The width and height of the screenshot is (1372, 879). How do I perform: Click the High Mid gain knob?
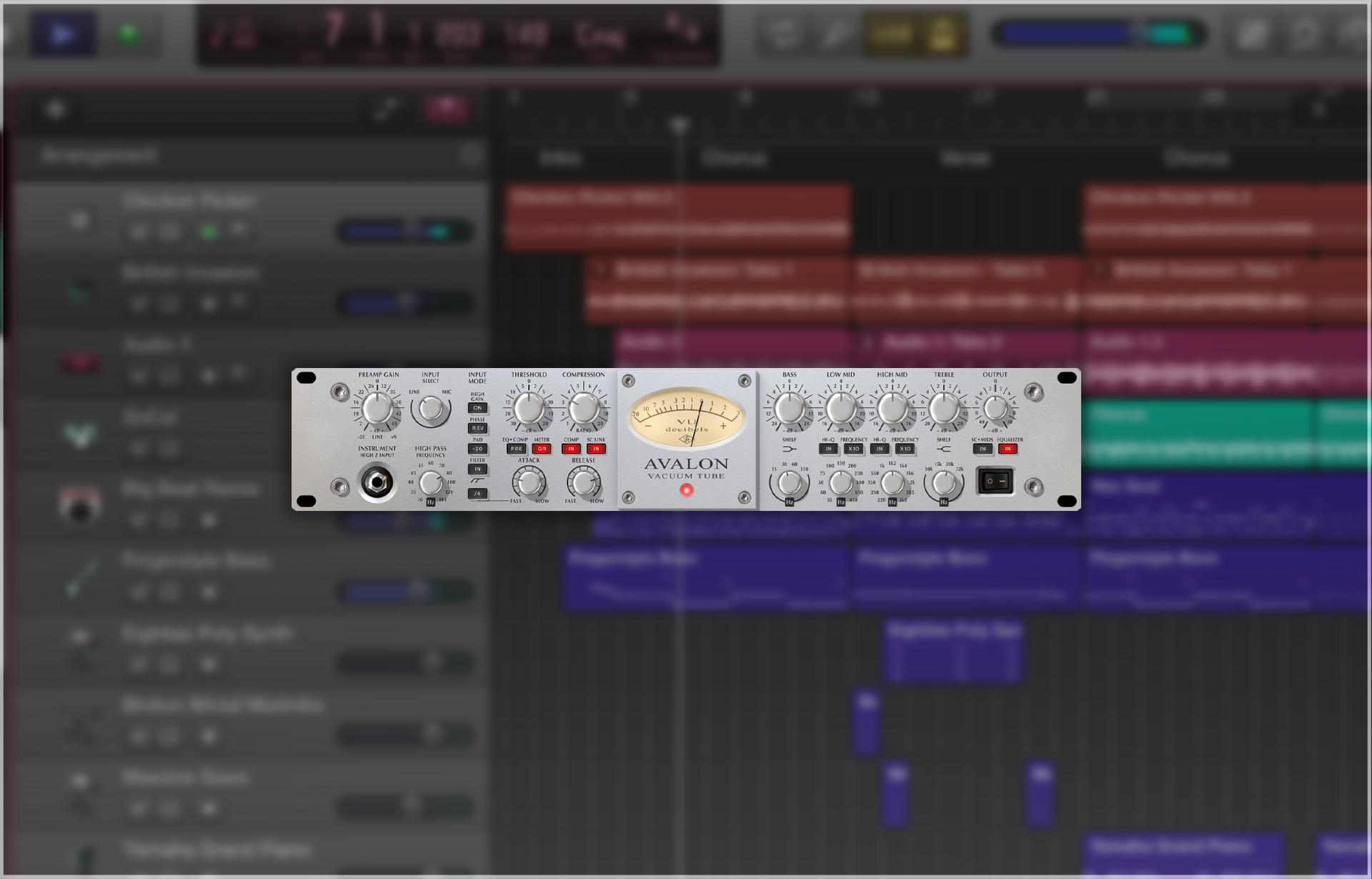[893, 408]
